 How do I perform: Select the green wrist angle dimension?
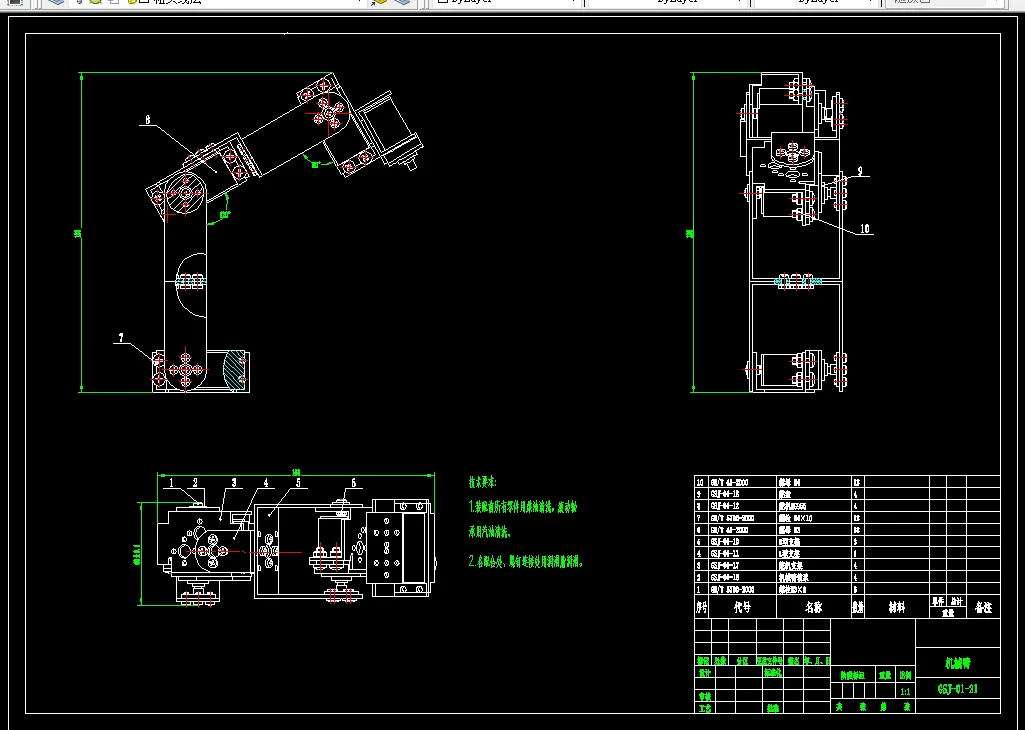click(x=315, y=164)
